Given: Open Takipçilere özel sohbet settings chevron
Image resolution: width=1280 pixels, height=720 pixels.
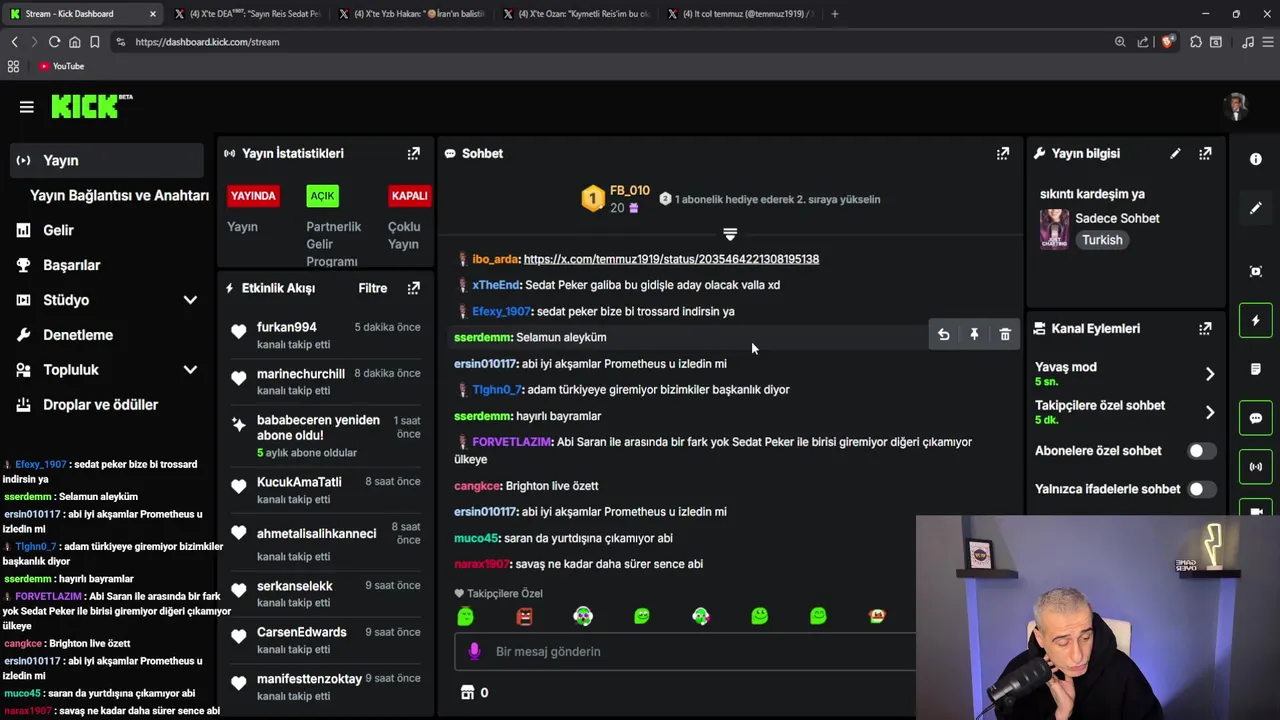Looking at the screenshot, I should click(x=1209, y=412).
